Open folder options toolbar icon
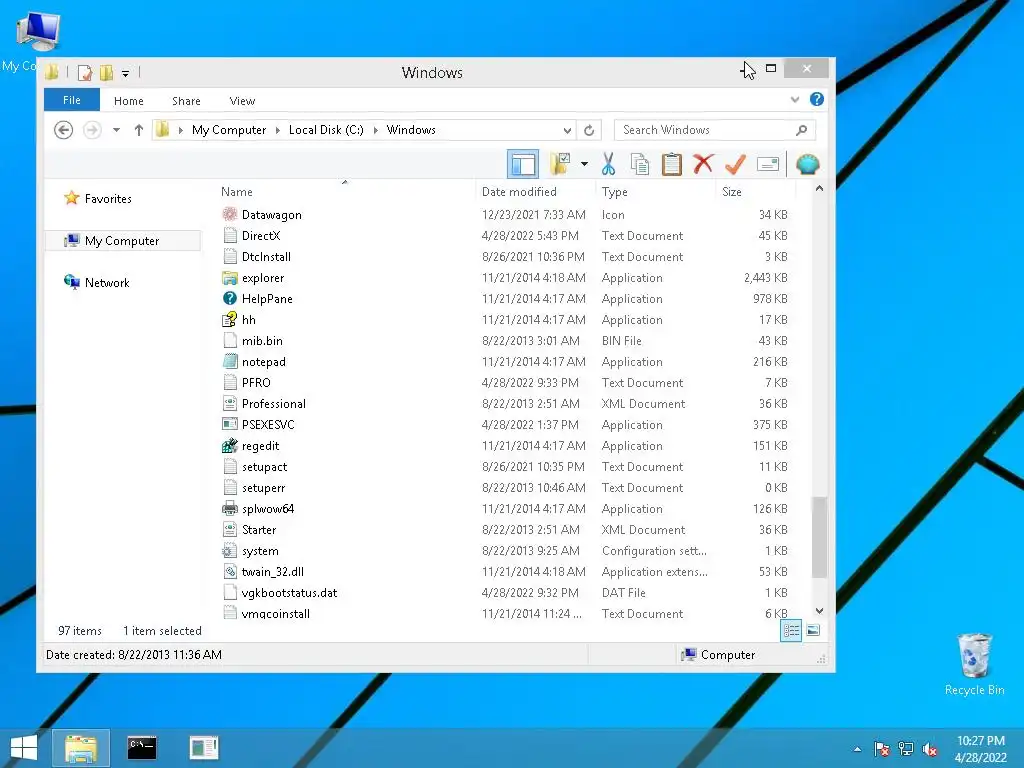Viewport: 1024px width, 768px height. (x=560, y=164)
